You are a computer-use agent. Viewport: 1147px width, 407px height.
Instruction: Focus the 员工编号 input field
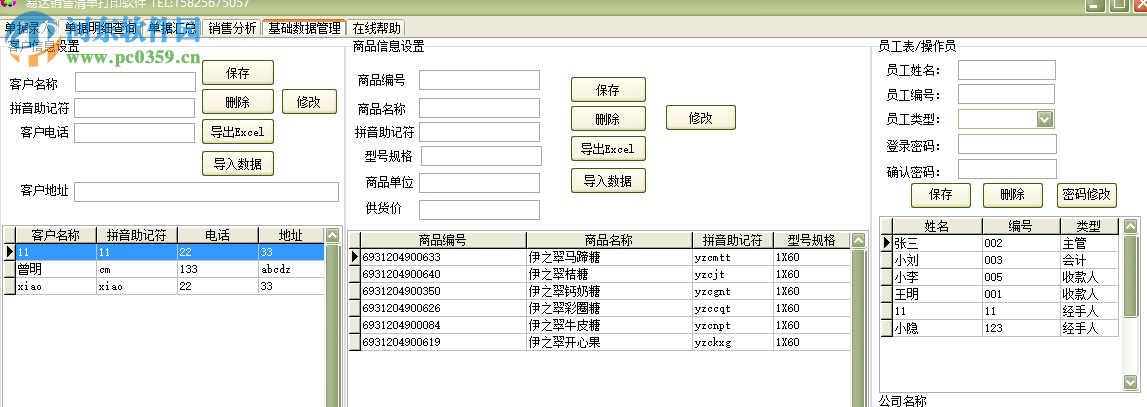pos(1006,94)
